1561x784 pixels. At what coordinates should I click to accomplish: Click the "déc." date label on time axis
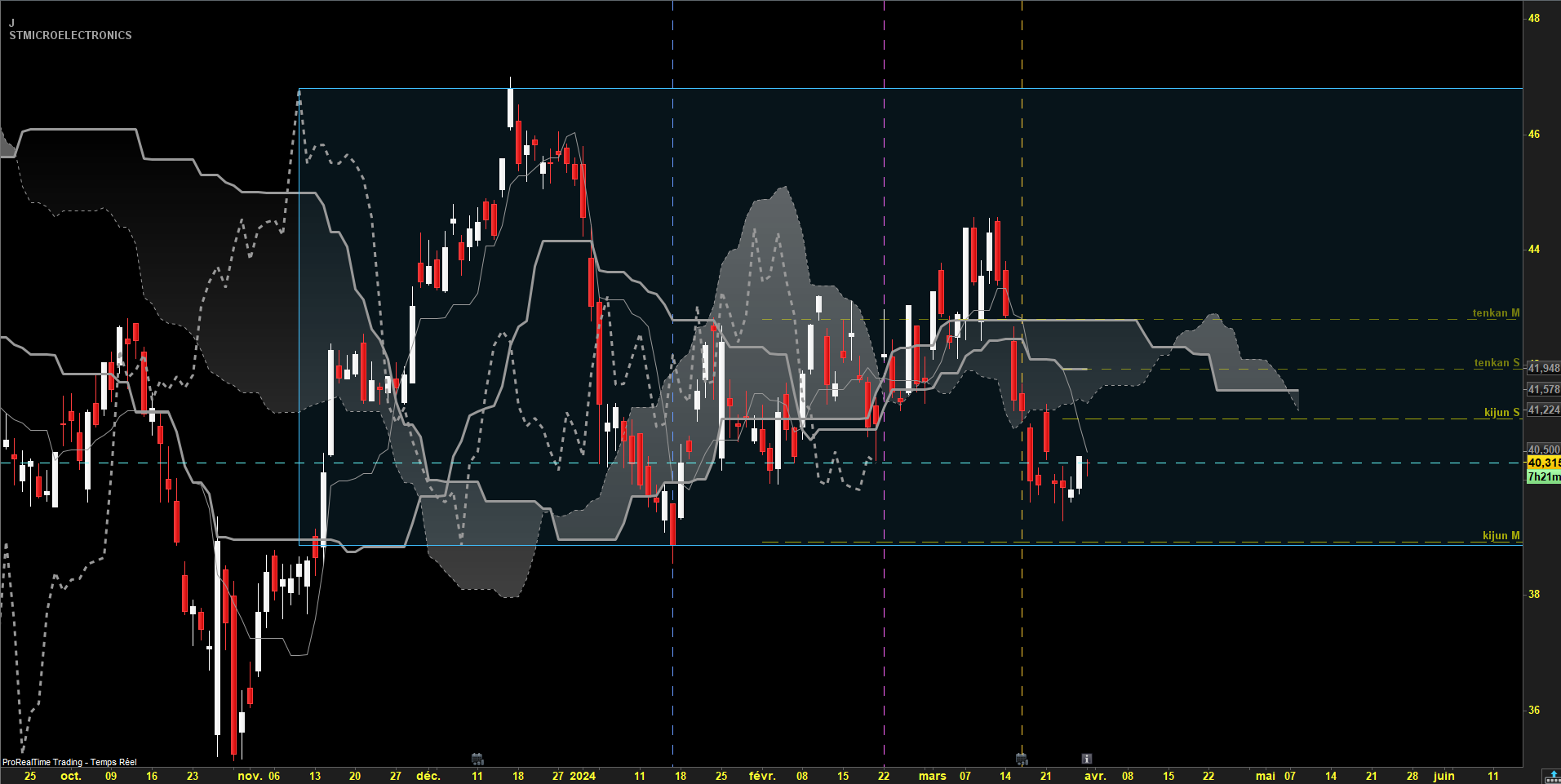coord(428,776)
